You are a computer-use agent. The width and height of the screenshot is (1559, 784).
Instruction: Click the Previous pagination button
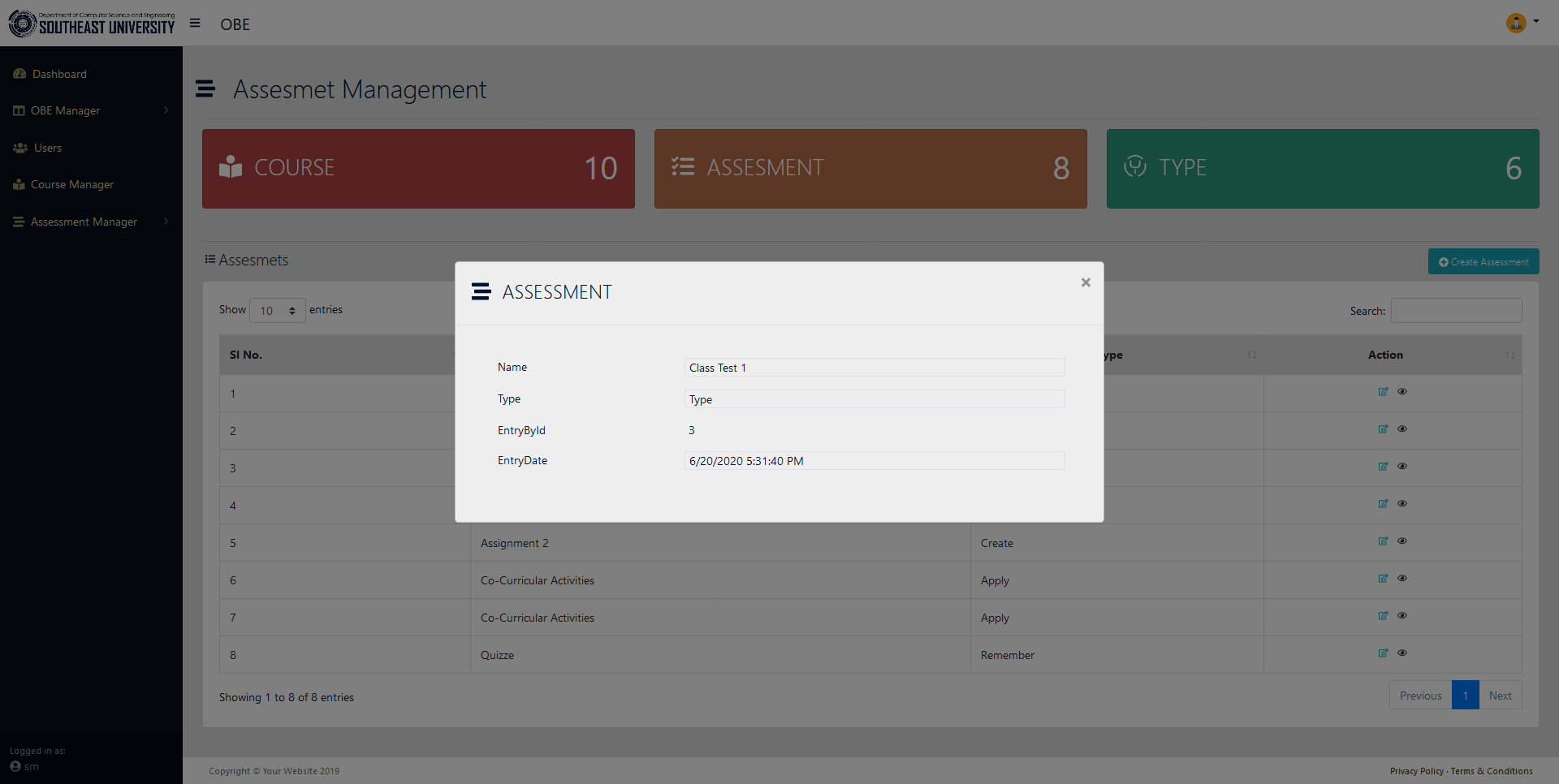1420,696
